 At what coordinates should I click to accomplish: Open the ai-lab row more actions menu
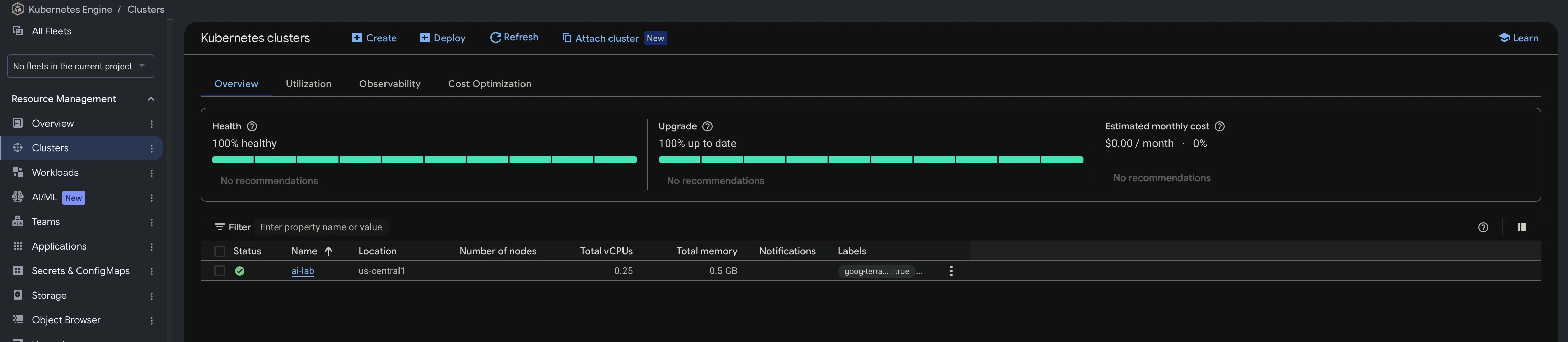point(951,271)
